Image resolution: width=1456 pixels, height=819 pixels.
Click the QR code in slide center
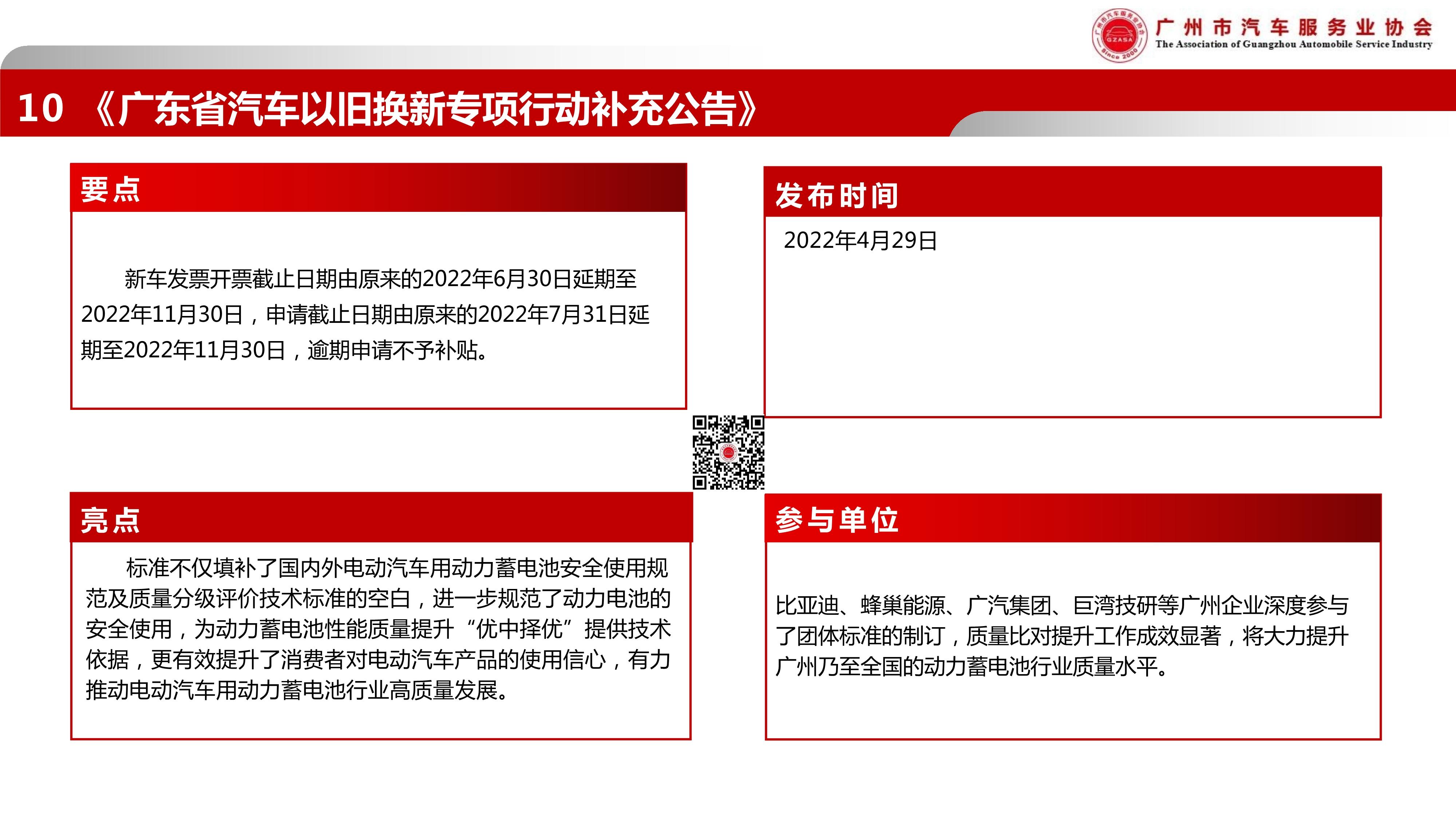click(729, 452)
